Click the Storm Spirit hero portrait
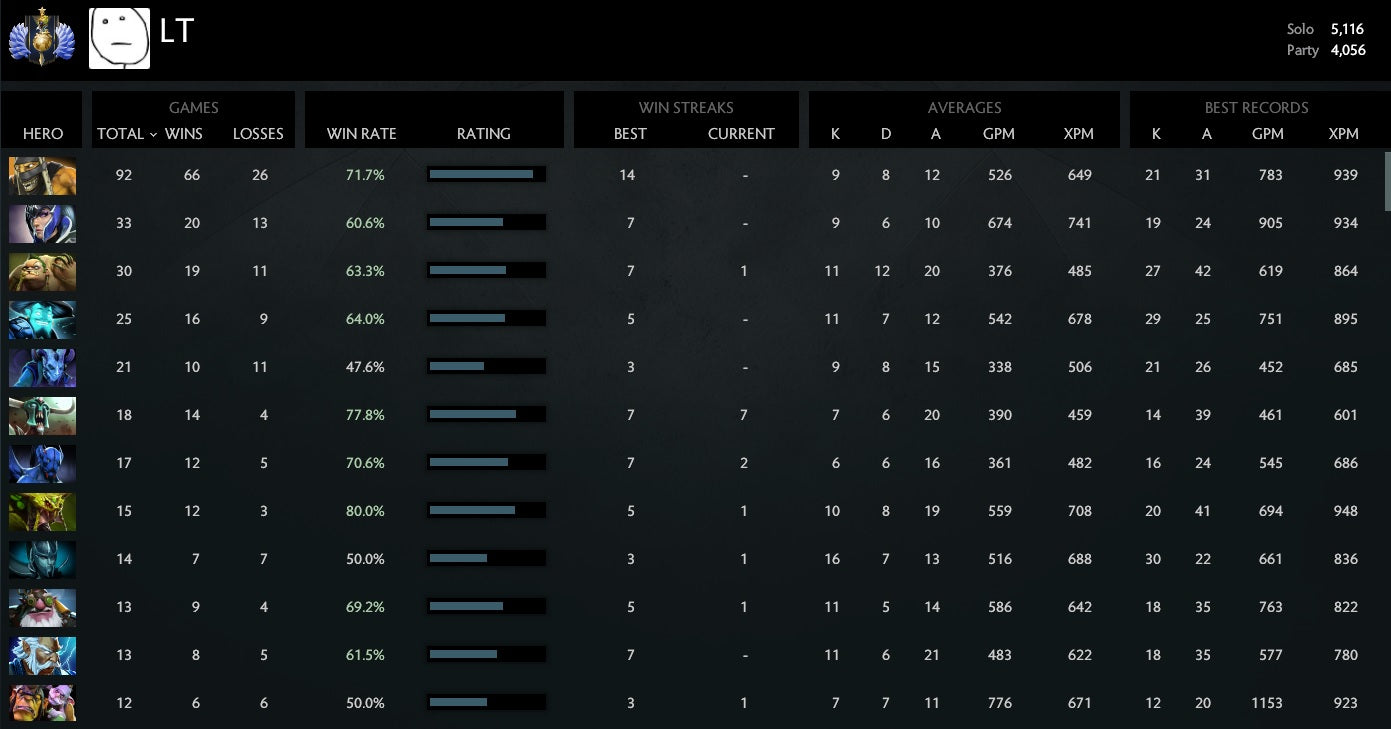This screenshot has height=729, width=1391. (x=42, y=320)
